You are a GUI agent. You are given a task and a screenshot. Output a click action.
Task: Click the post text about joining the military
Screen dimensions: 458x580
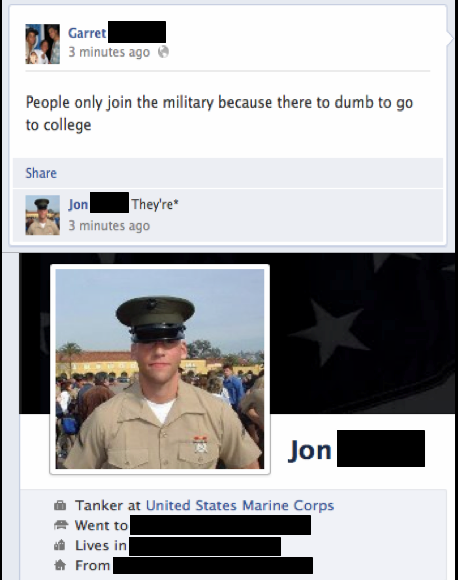click(219, 114)
